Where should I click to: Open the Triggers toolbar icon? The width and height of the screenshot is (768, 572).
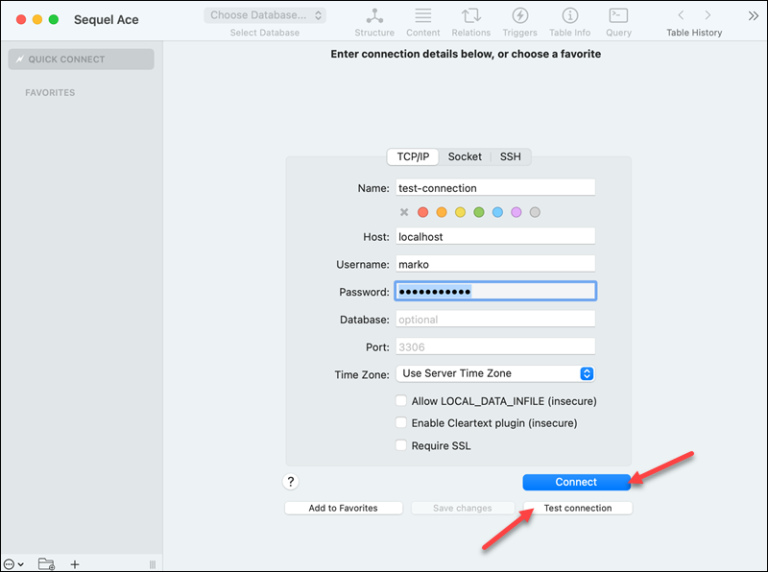520,17
